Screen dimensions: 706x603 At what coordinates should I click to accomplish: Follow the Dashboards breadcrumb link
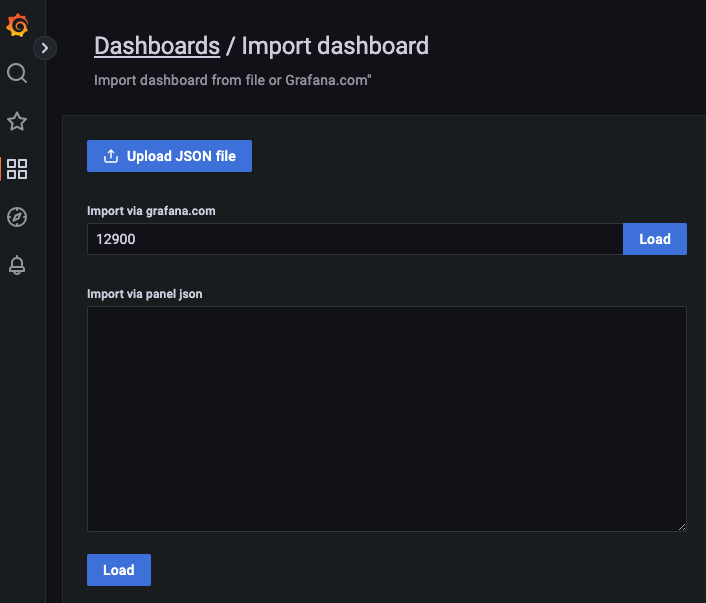pyautogui.click(x=157, y=46)
